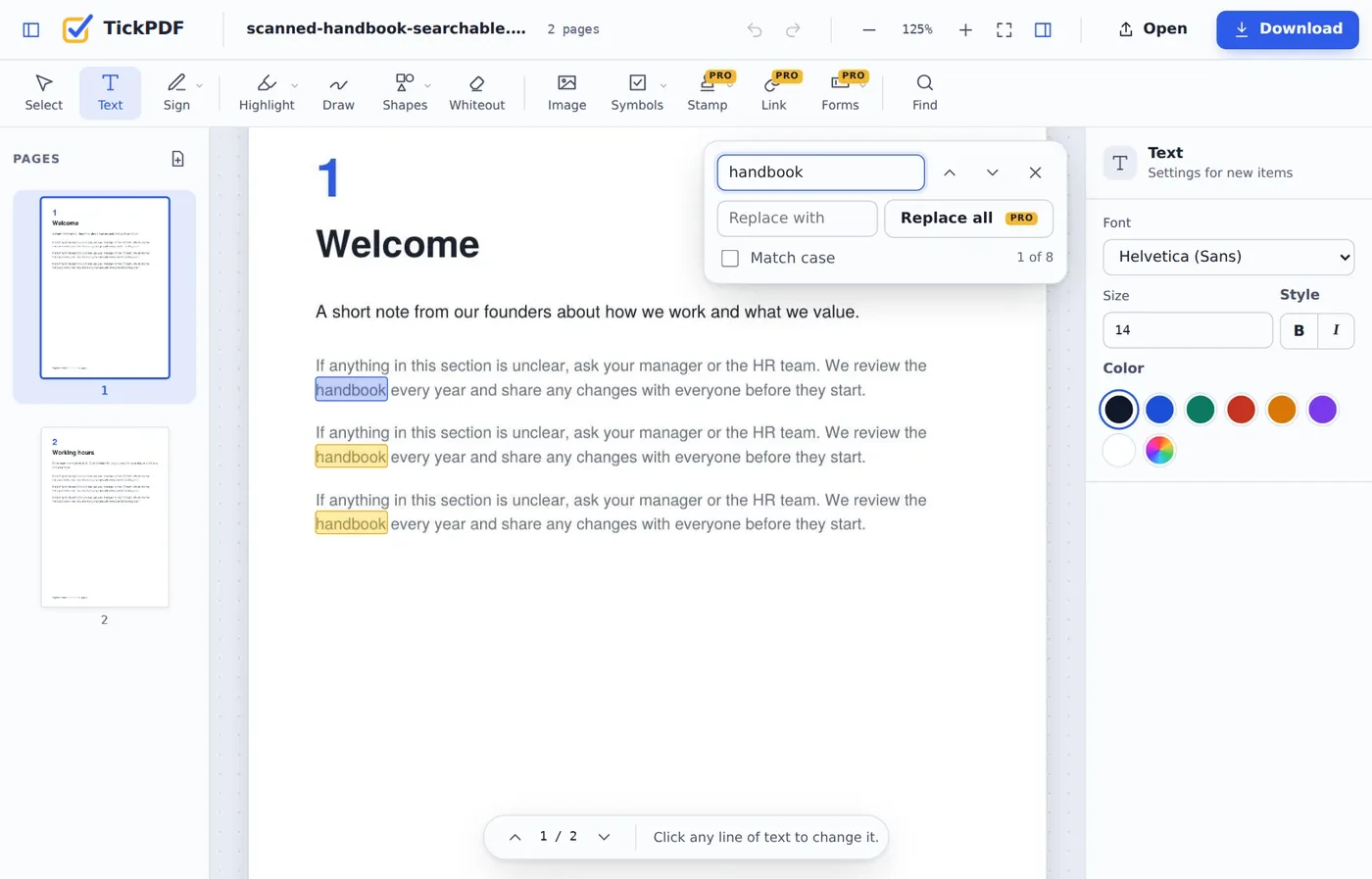Viewport: 1372px width, 879px height.
Task: Open the rainbow custom color picker
Action: 1159,451
